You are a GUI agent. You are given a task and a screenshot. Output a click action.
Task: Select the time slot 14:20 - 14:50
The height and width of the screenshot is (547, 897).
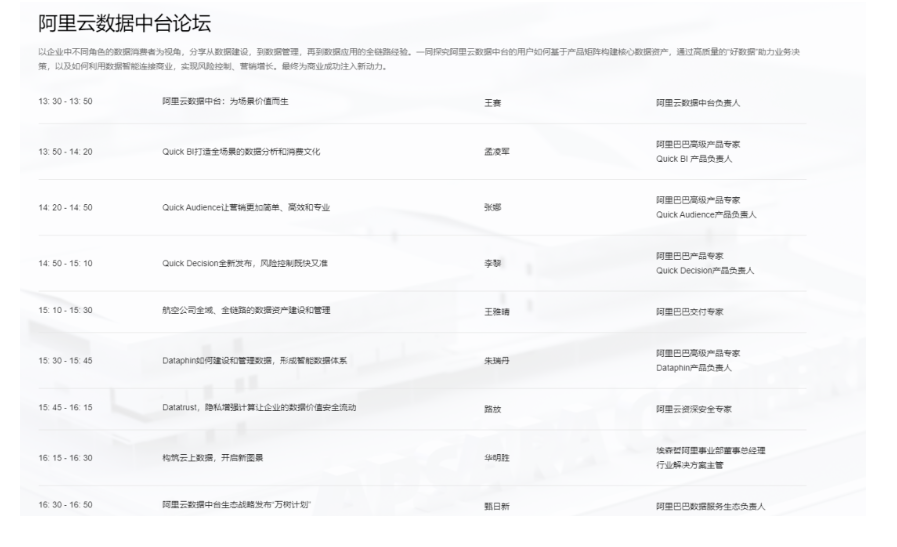pyautogui.click(x=65, y=208)
